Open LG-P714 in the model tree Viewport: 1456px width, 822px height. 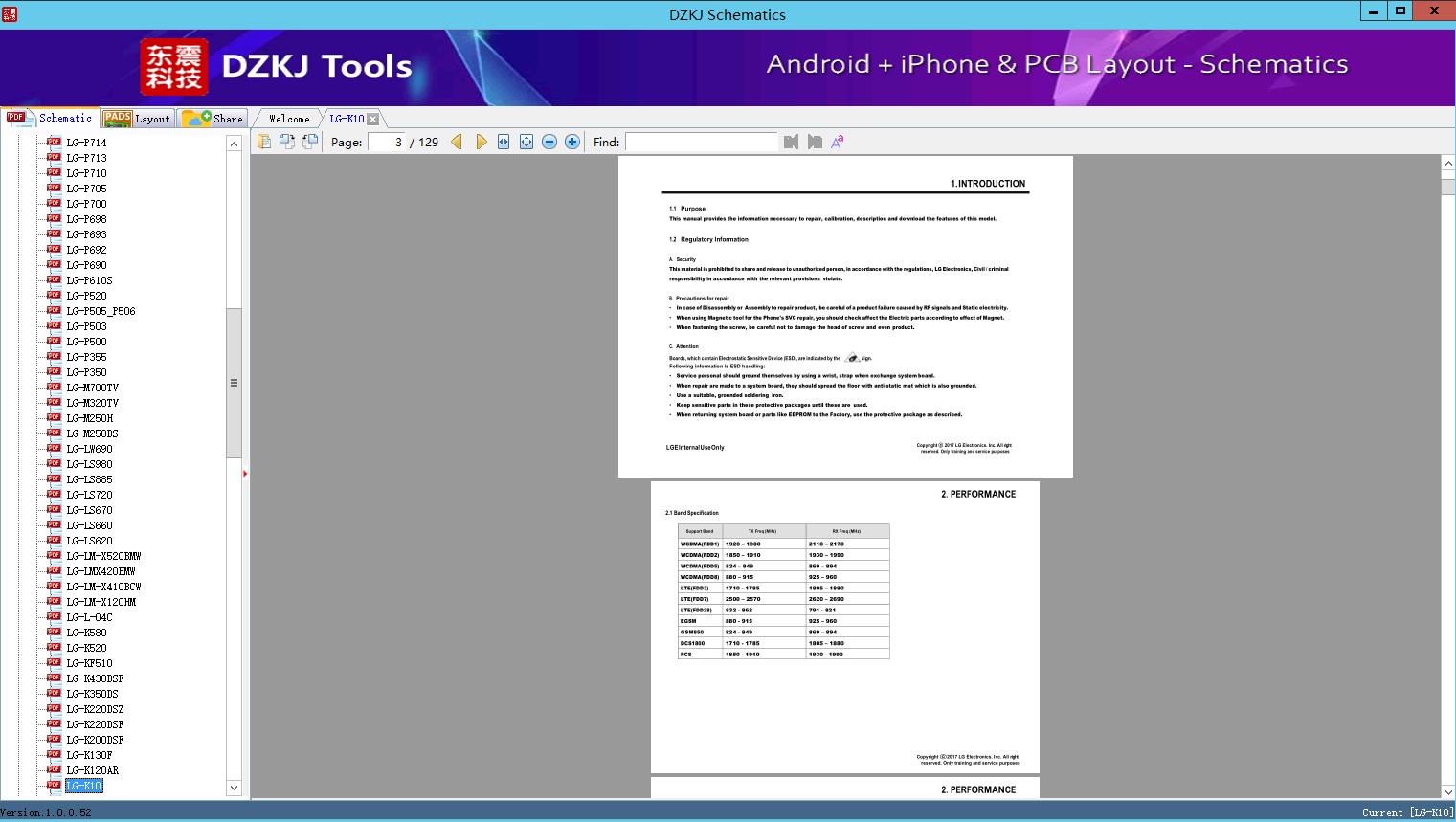tap(86, 143)
